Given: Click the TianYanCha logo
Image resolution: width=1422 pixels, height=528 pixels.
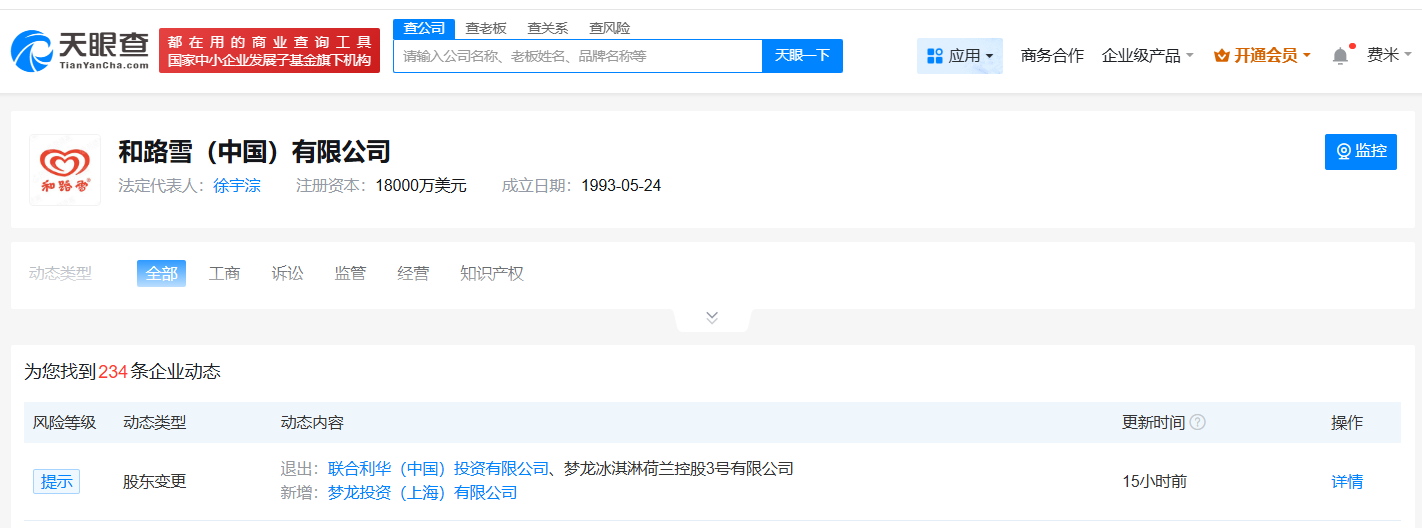Looking at the screenshot, I should coord(80,50).
